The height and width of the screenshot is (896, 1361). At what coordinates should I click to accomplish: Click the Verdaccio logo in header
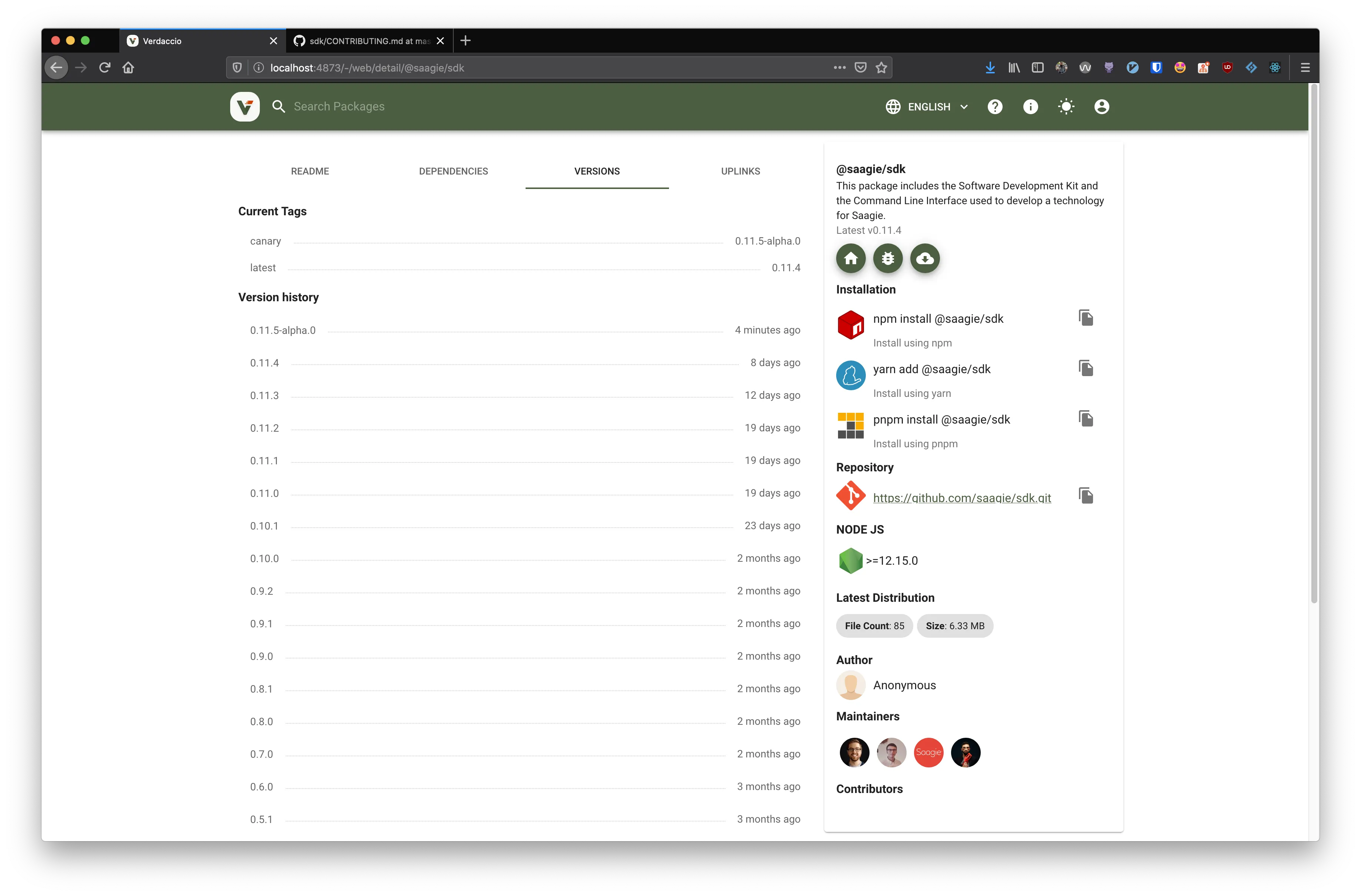click(x=245, y=106)
